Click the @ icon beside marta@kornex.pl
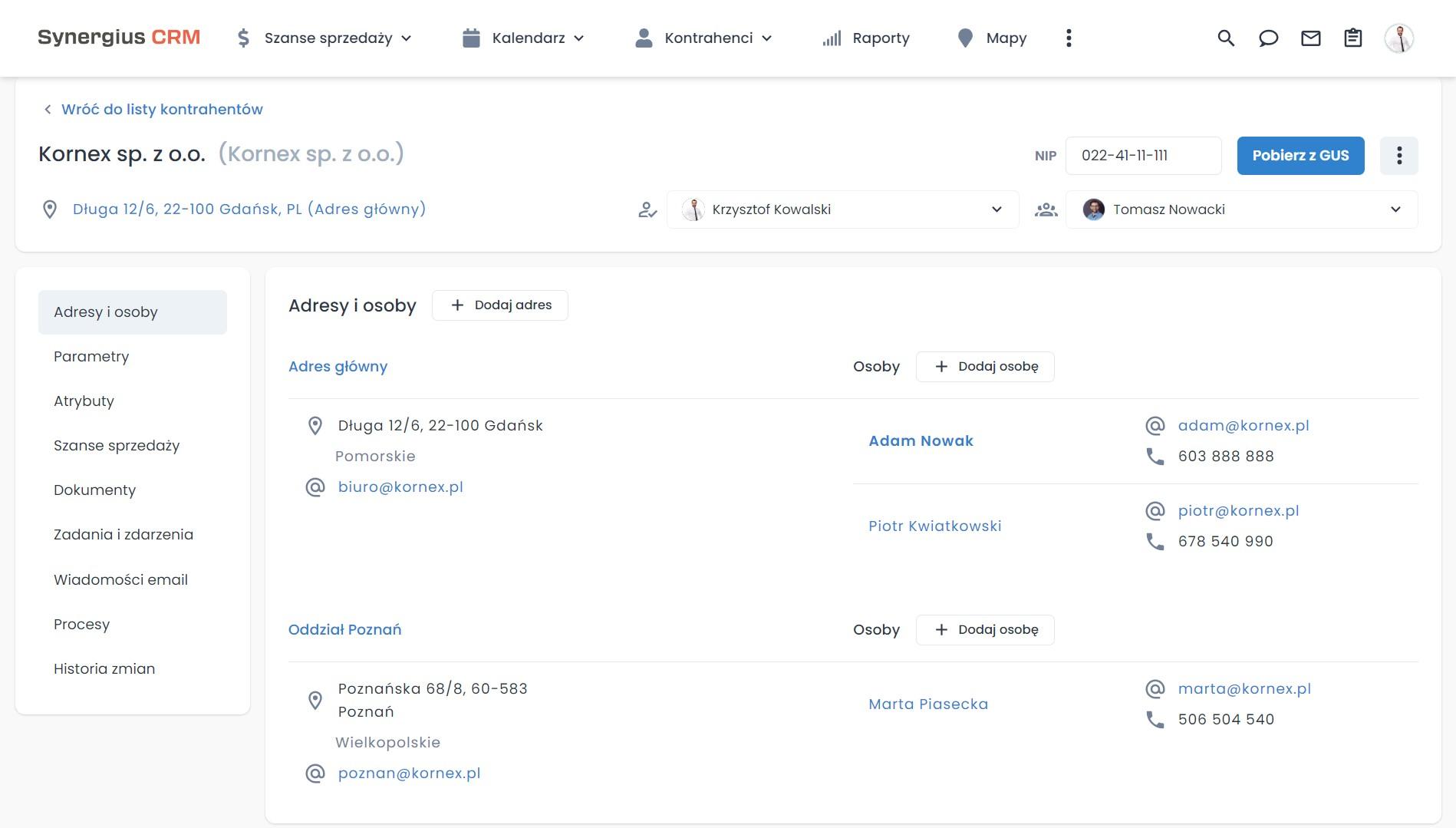1456x828 pixels. (1155, 689)
